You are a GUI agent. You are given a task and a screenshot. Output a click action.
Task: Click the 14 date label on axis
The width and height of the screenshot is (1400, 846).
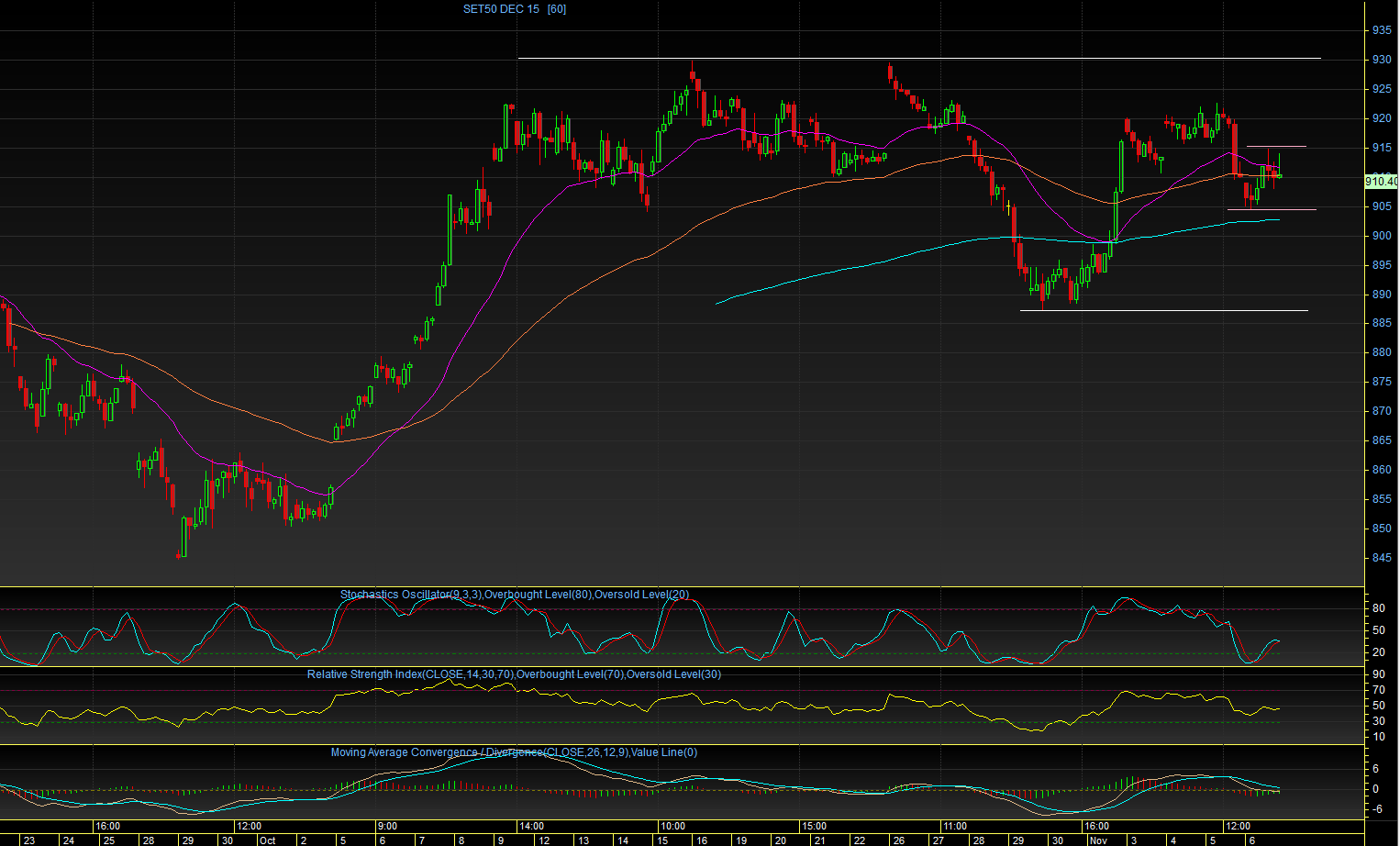[x=623, y=840]
